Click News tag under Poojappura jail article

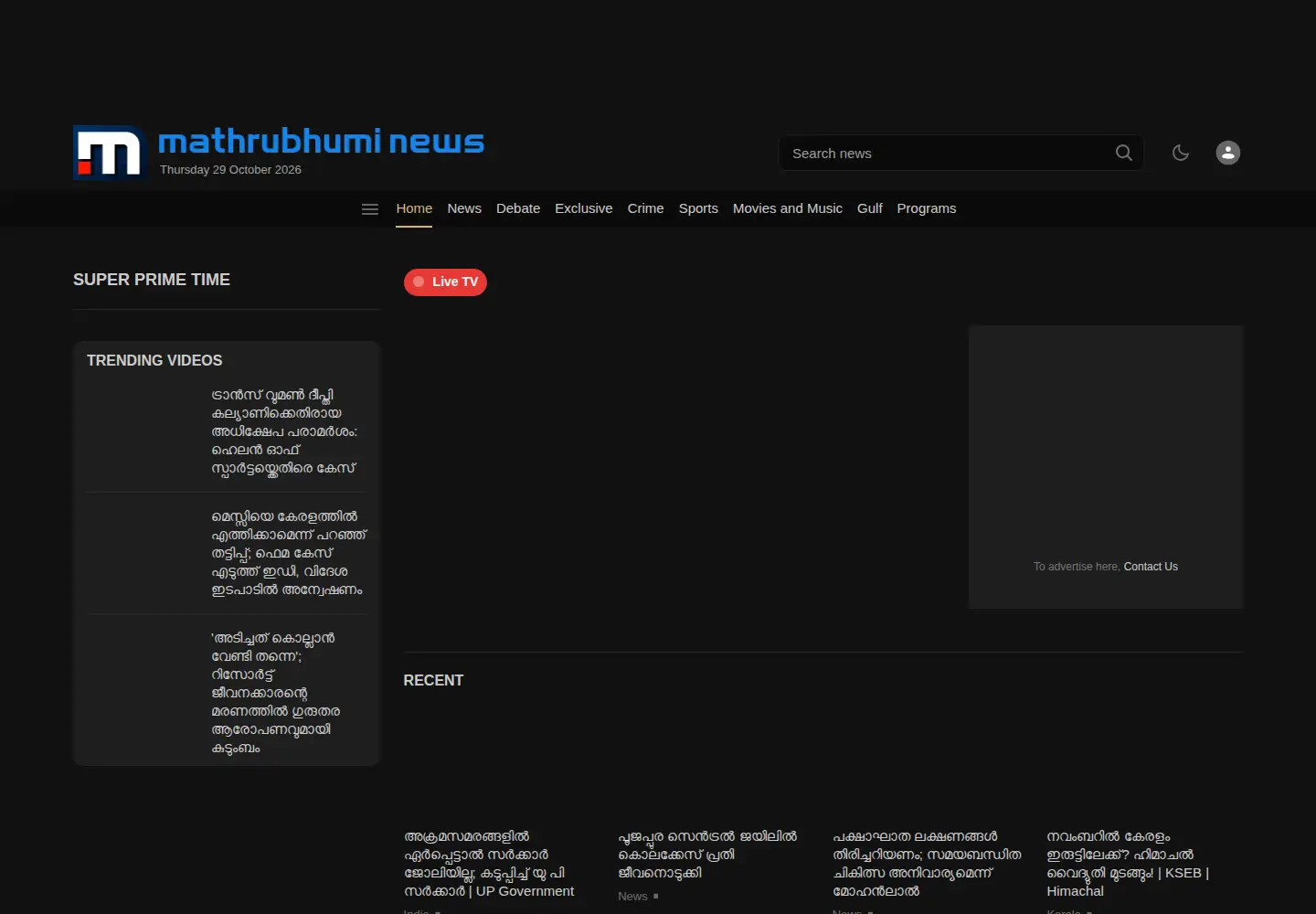point(632,897)
